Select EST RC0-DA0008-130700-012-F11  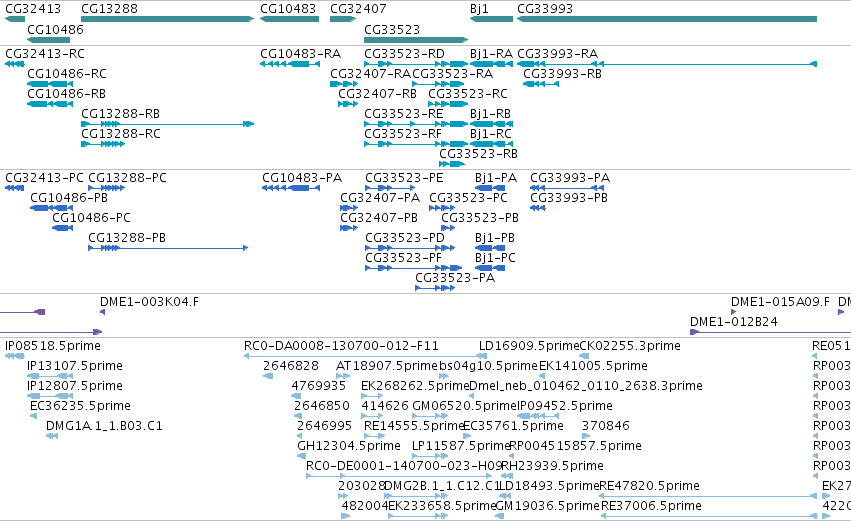point(341,346)
